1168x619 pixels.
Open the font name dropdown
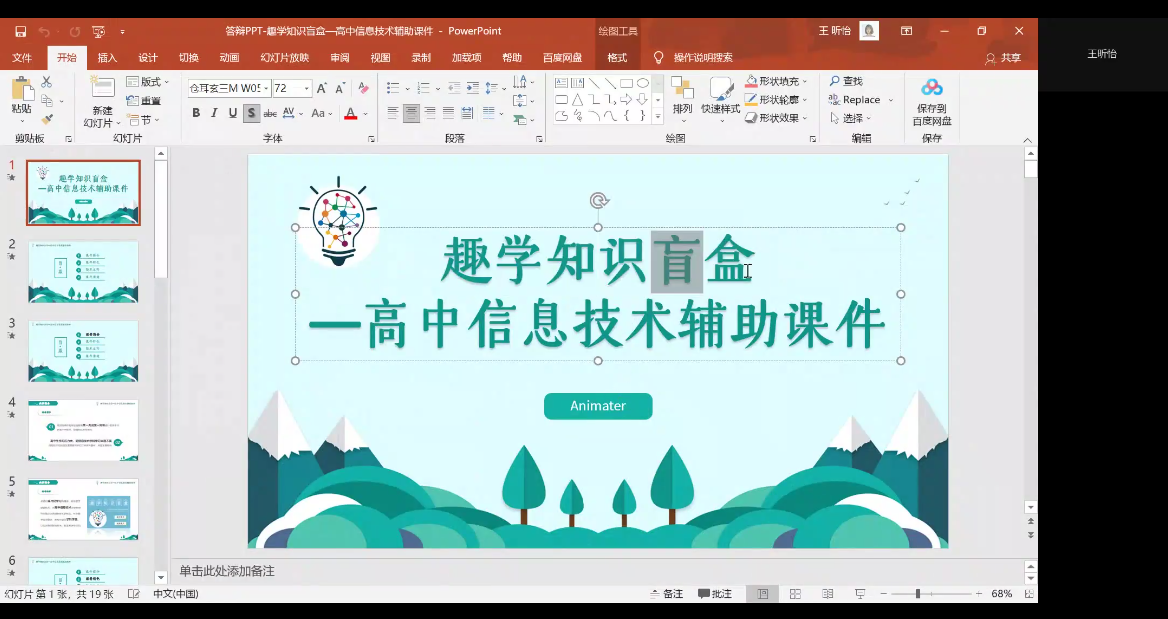tap(266, 88)
